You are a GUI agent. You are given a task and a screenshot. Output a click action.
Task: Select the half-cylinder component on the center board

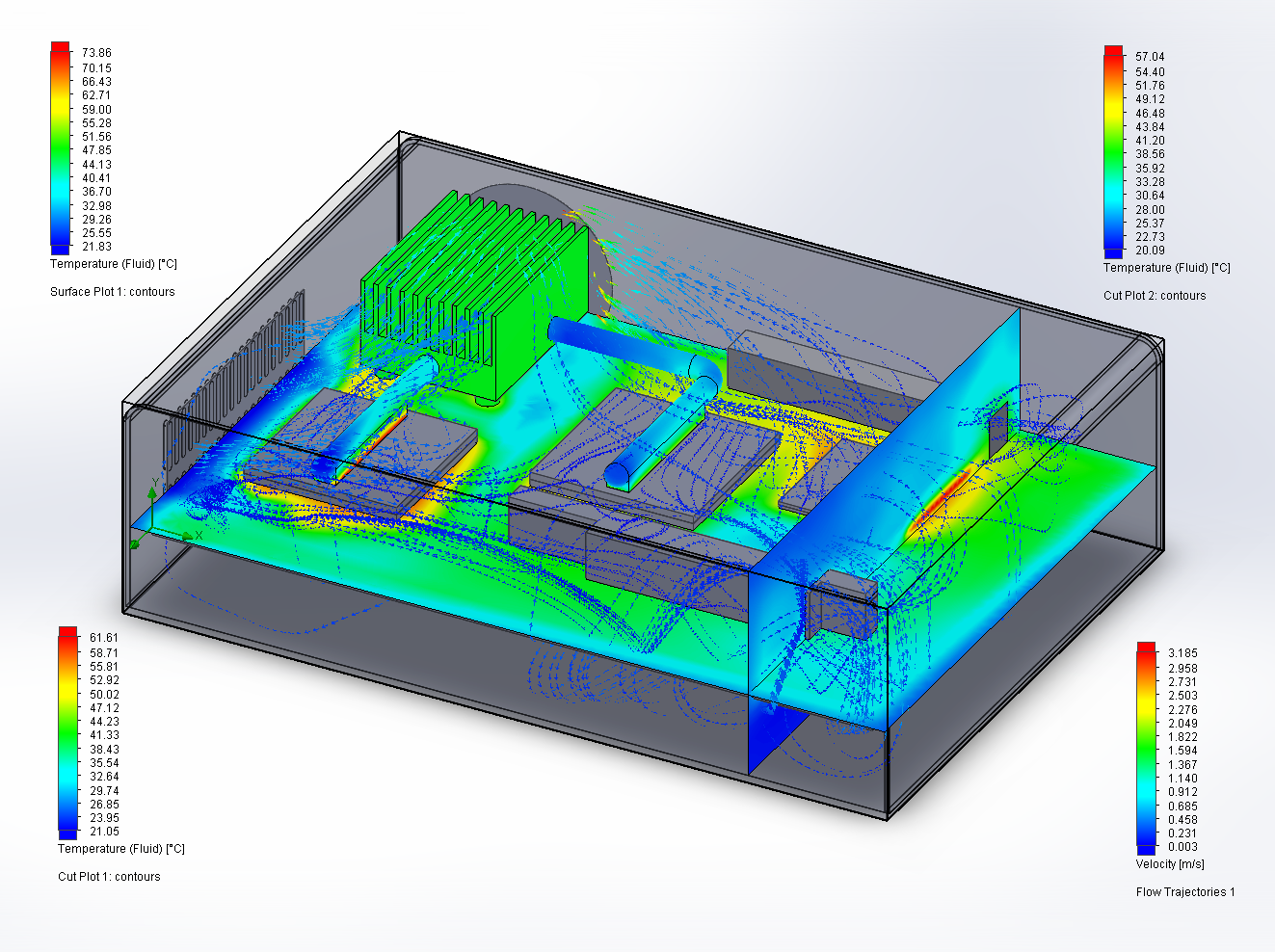coord(661,434)
